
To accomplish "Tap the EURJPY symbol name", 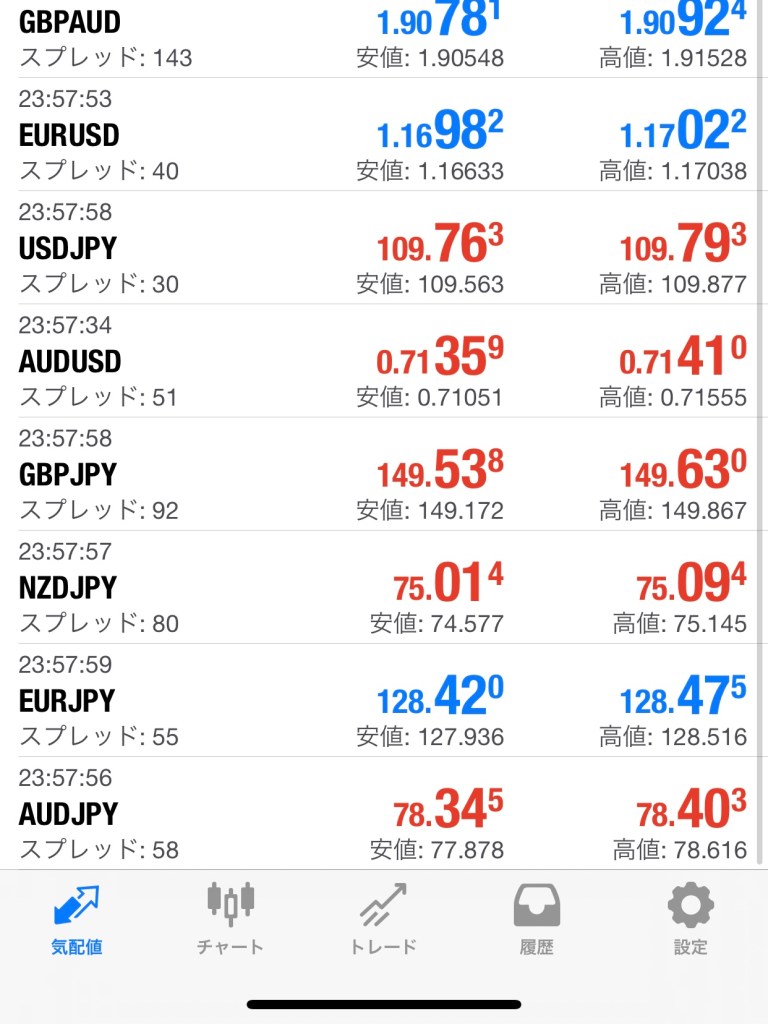I will point(67,700).
